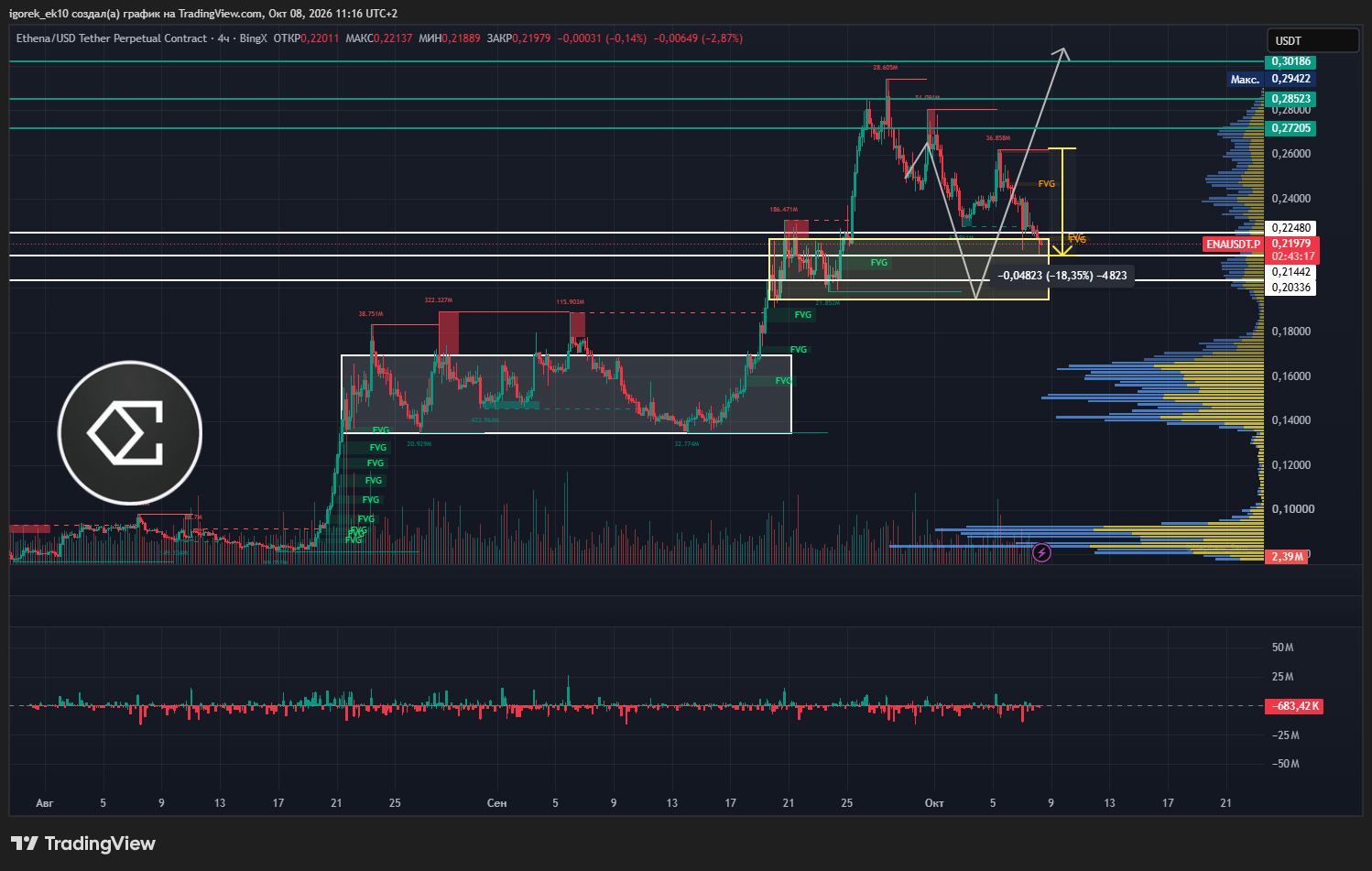Click the Окт month label on time axis
The width and height of the screenshot is (1372, 871).
[x=934, y=803]
